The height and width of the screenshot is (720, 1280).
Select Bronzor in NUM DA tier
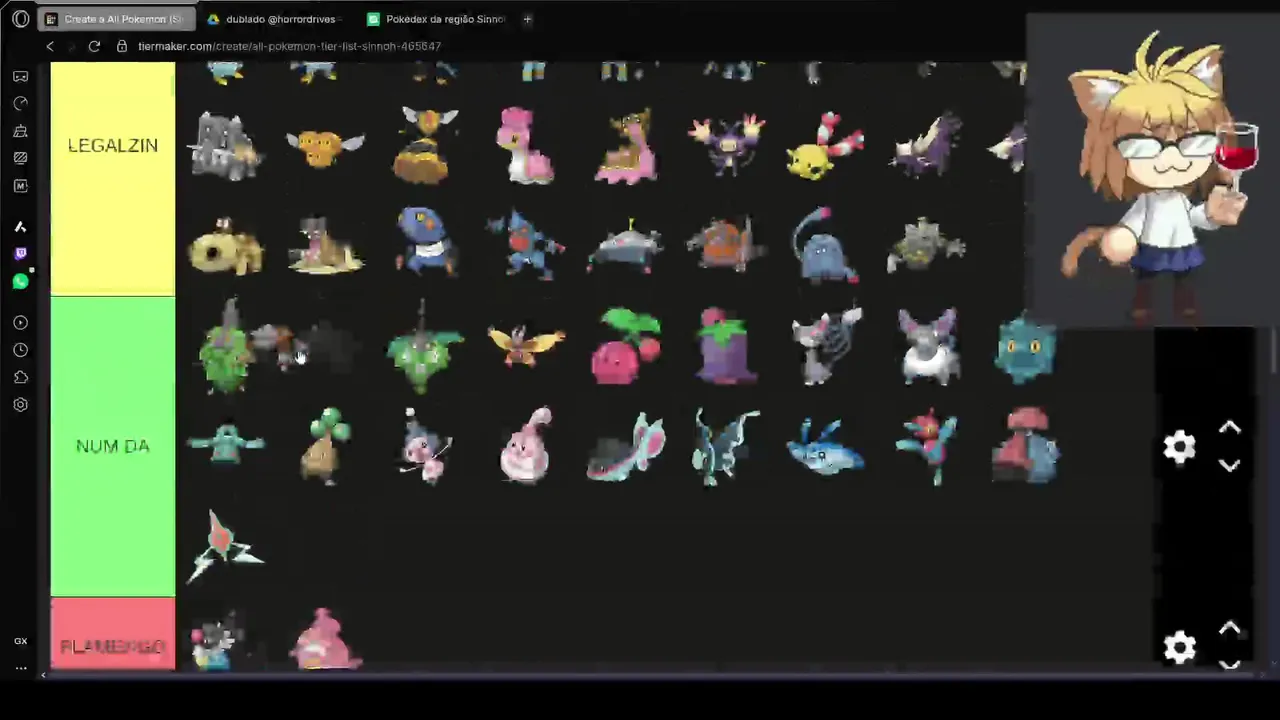1026,349
